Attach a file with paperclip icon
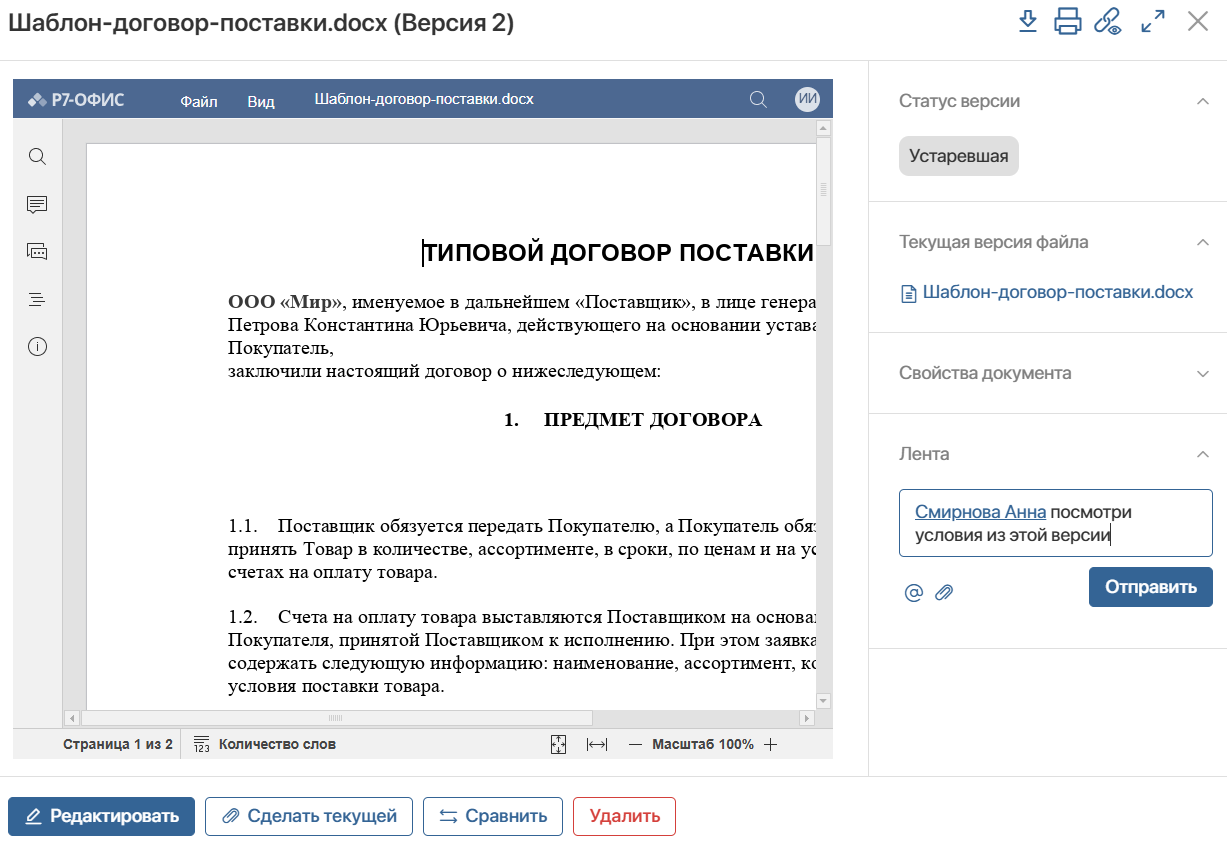The image size is (1227, 842). 944,593
